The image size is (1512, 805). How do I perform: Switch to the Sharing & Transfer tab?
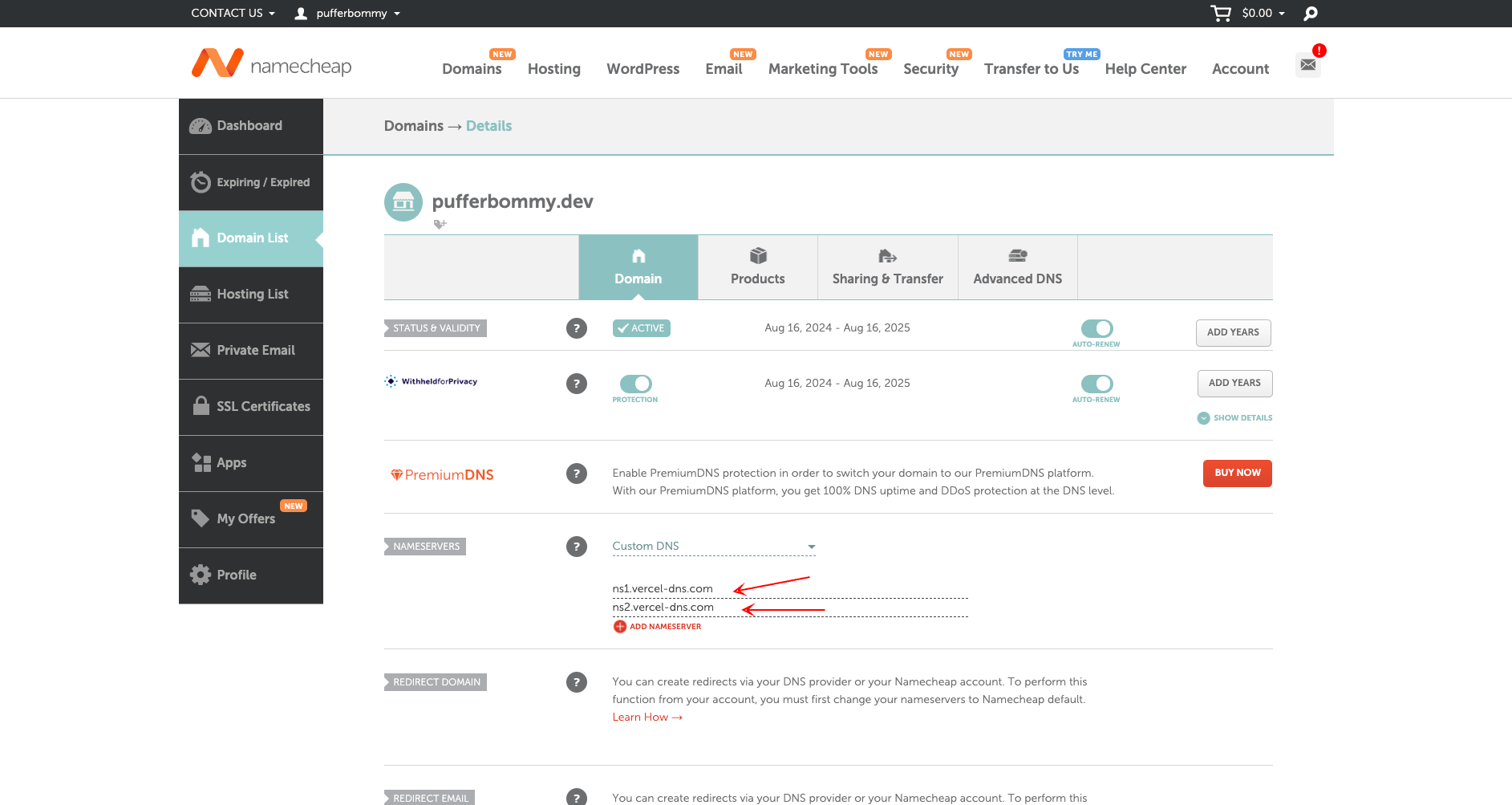(x=888, y=267)
